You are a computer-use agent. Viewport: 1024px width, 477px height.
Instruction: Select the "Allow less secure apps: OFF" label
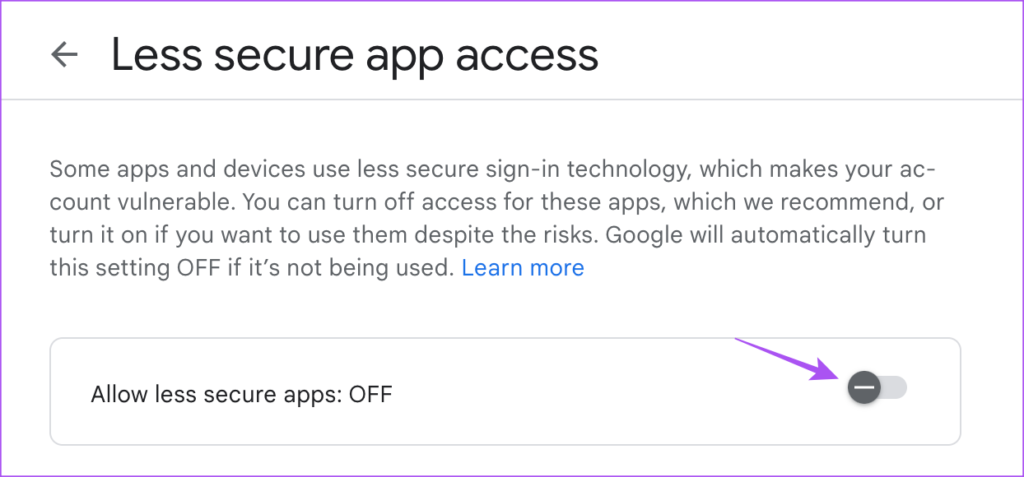[241, 394]
